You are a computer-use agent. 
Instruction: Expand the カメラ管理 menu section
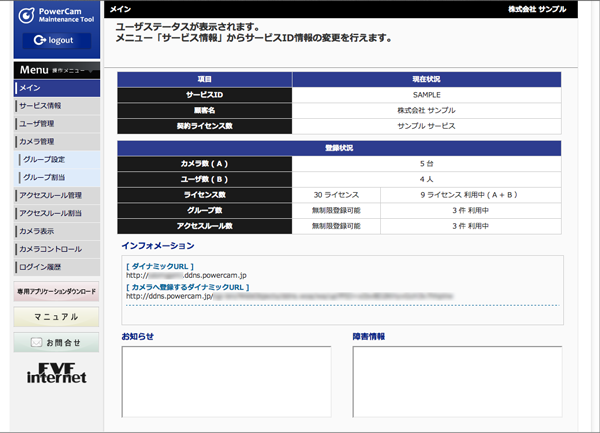(56, 142)
